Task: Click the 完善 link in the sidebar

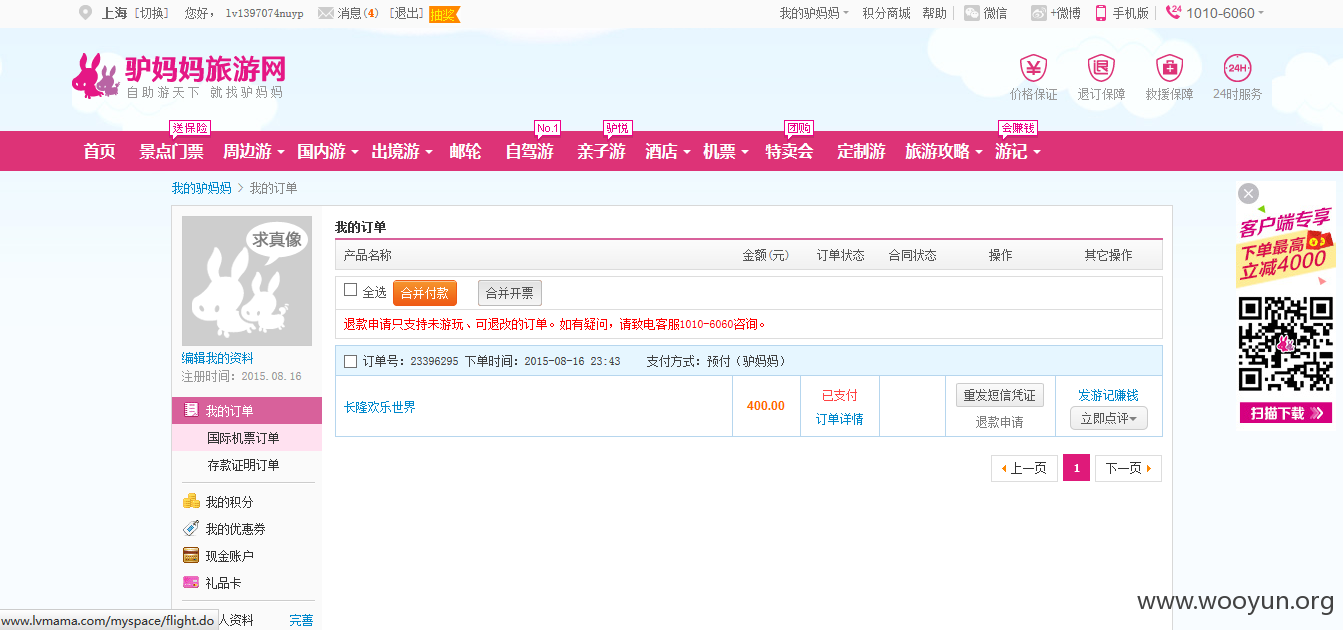Action: pos(301,620)
